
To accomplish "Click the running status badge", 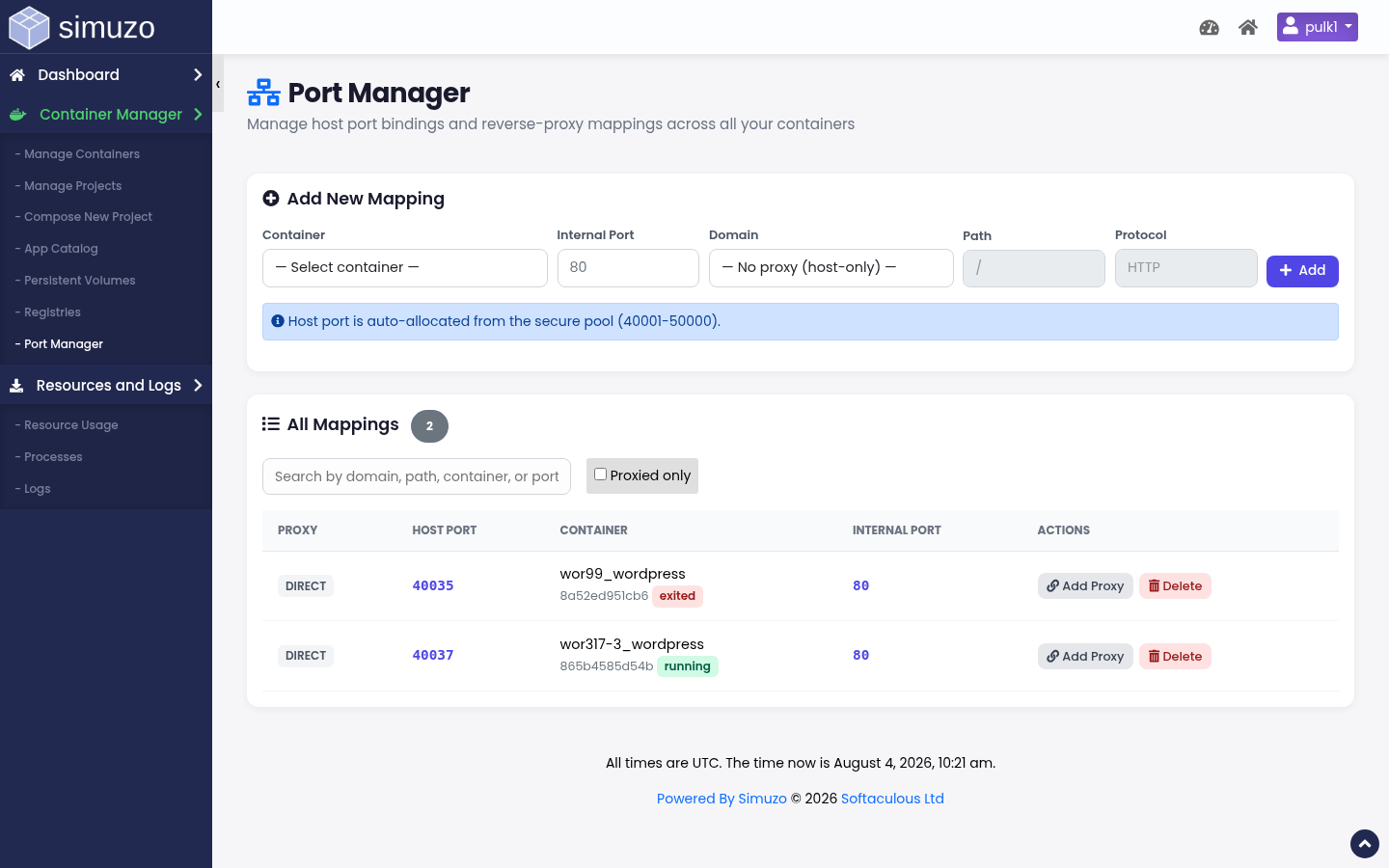I will point(688,666).
